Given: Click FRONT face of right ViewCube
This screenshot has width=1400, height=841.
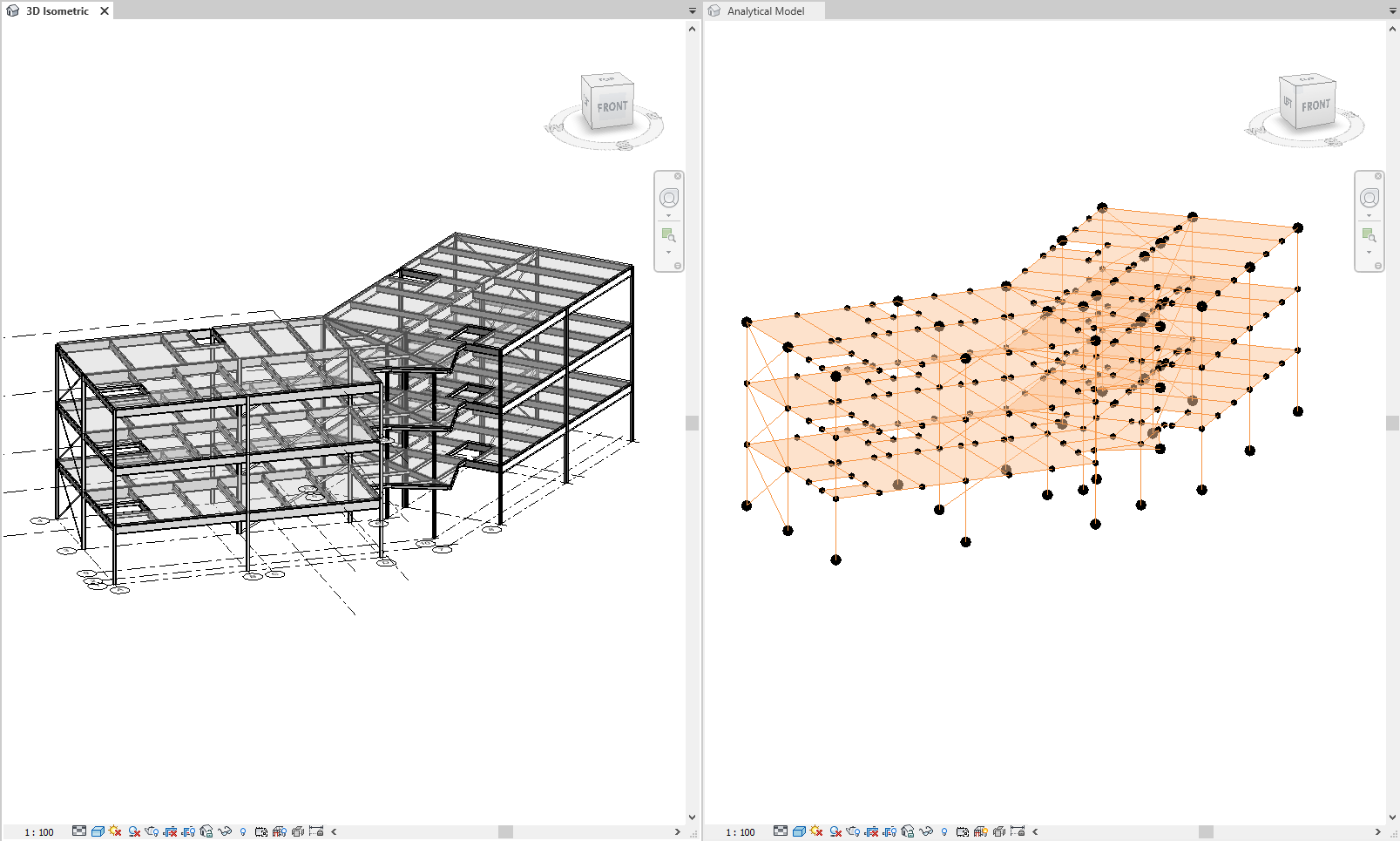Looking at the screenshot, I should (x=1315, y=106).
